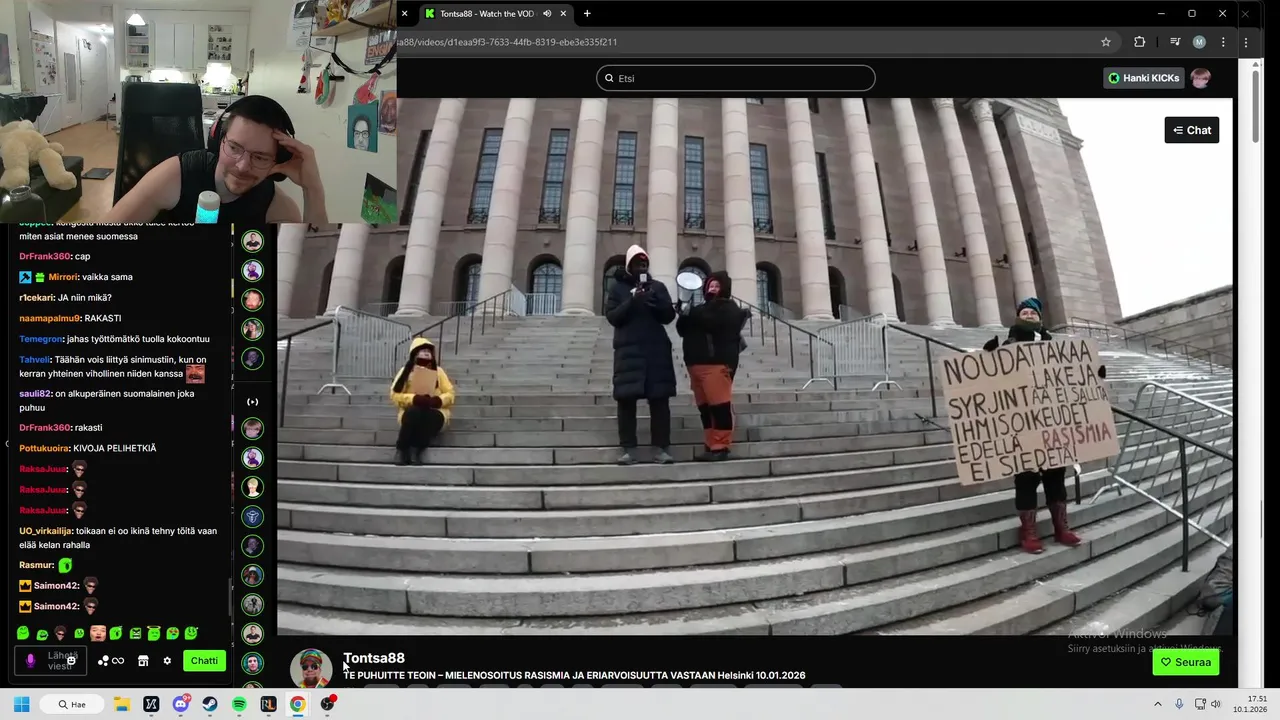Open the network tray icon
The width and height of the screenshot is (1280, 720).
[x=1199, y=704]
